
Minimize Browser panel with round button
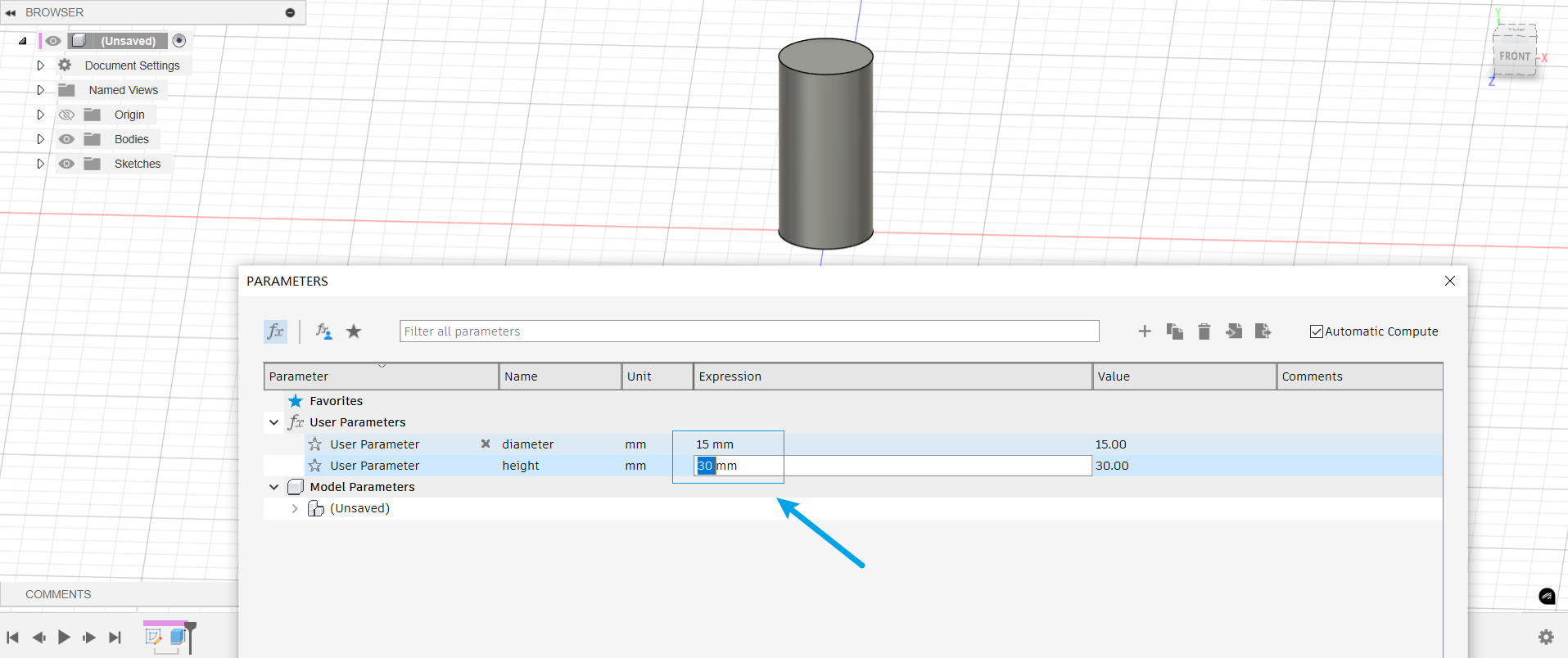tap(290, 12)
